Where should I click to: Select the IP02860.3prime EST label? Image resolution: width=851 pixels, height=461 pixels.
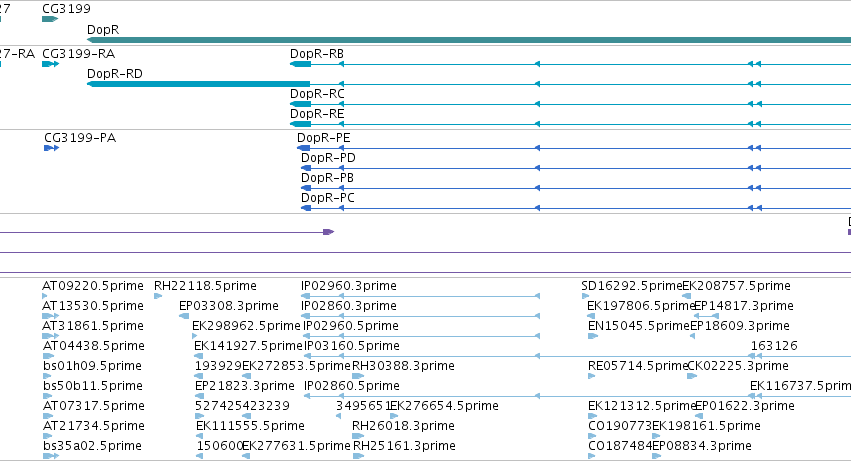(349, 306)
